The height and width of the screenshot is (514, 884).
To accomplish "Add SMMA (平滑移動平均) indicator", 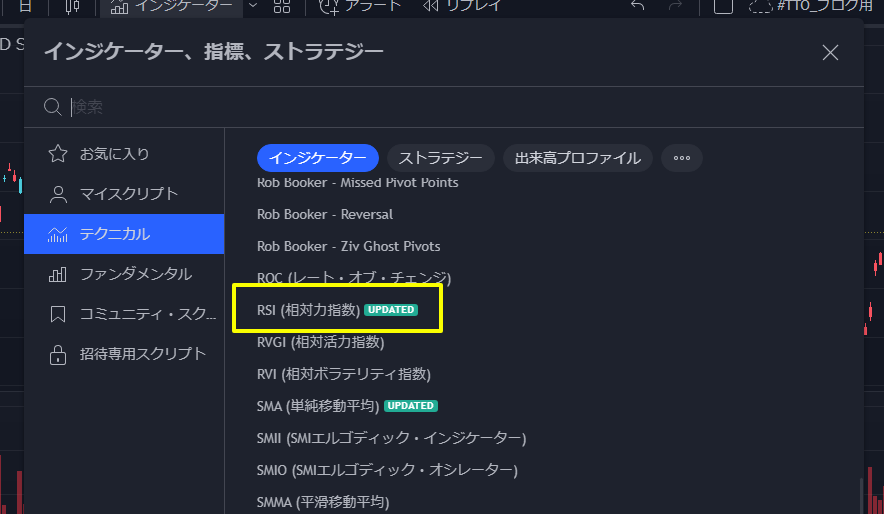I will 323,502.
